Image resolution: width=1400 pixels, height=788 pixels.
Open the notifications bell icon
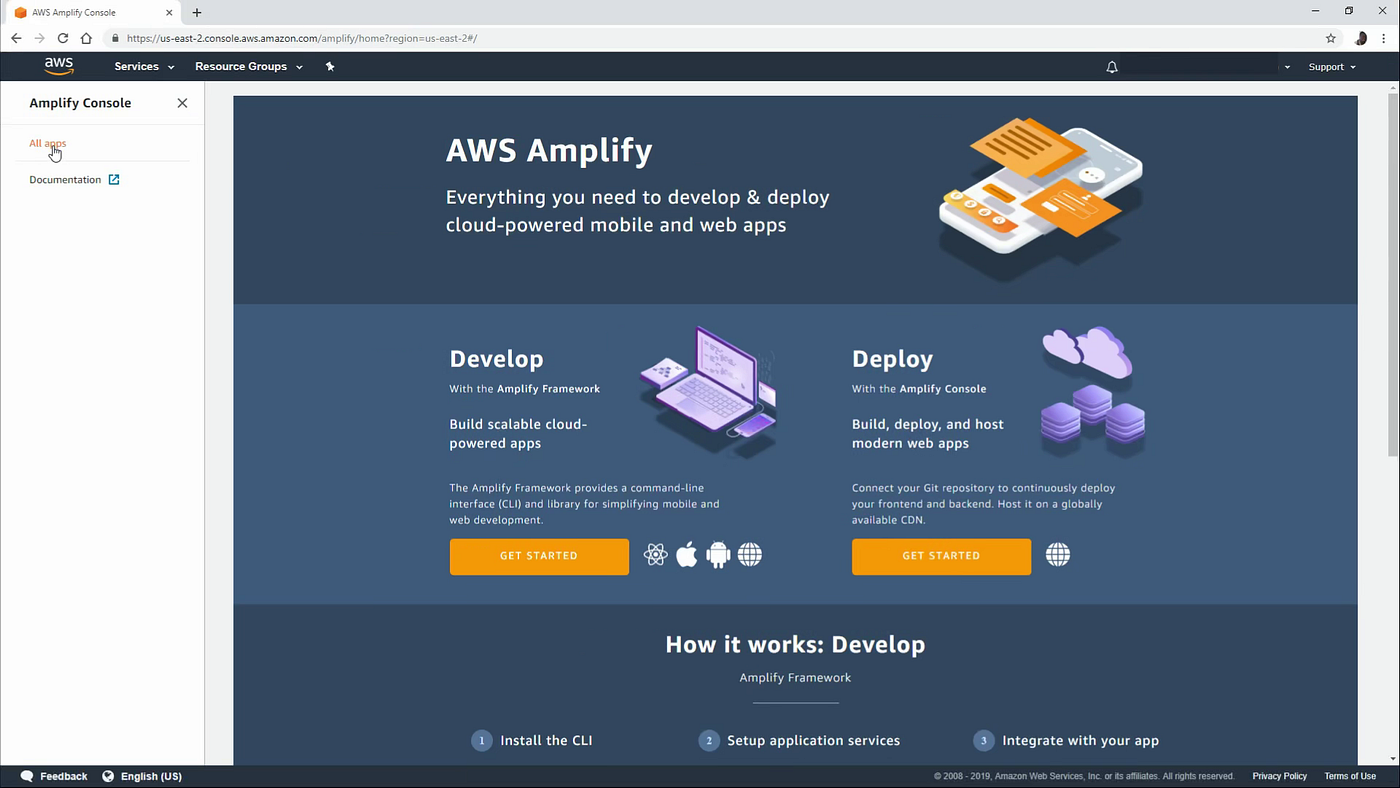coord(1111,66)
